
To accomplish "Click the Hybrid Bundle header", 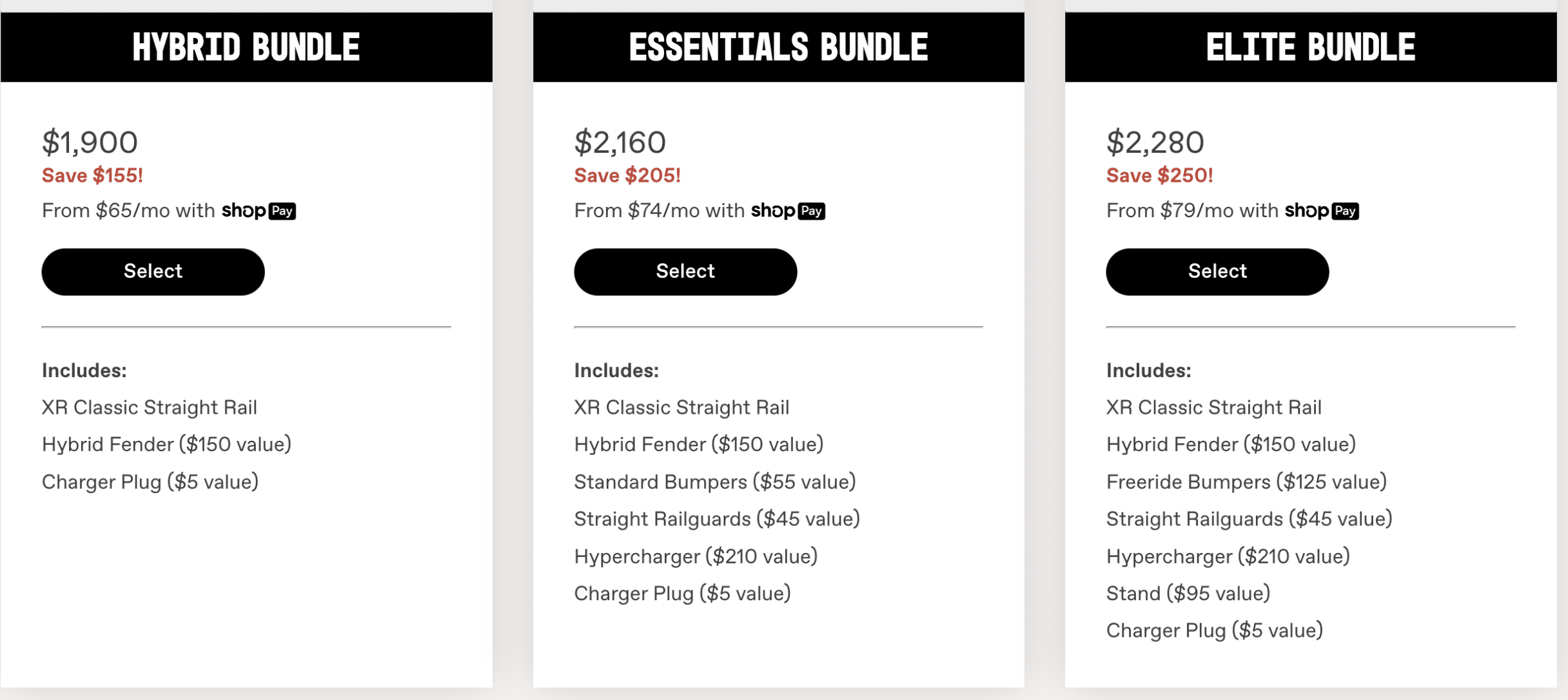I will coord(246,47).
